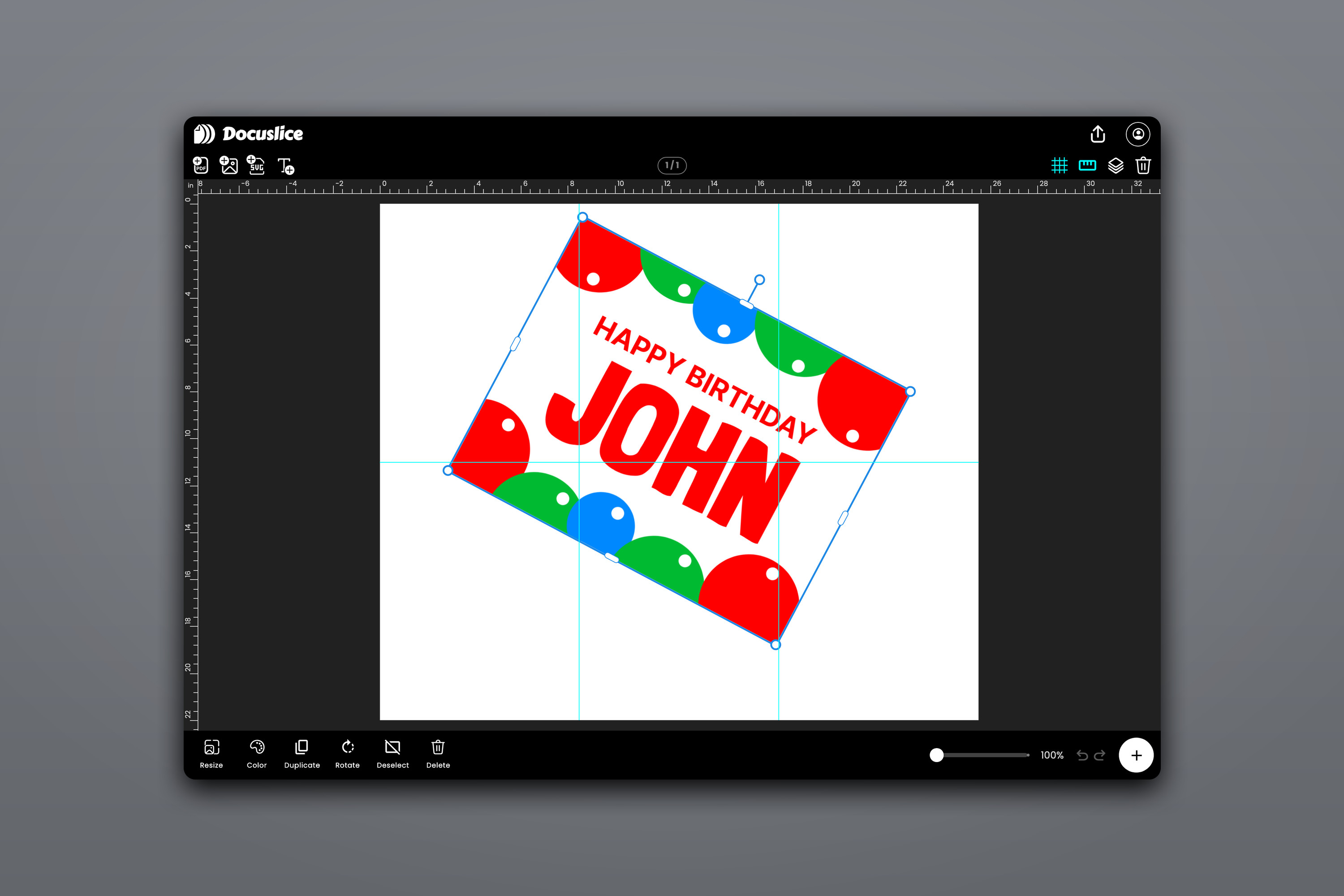Click the zoom slider handle
The width and height of the screenshot is (1344, 896).
point(937,755)
